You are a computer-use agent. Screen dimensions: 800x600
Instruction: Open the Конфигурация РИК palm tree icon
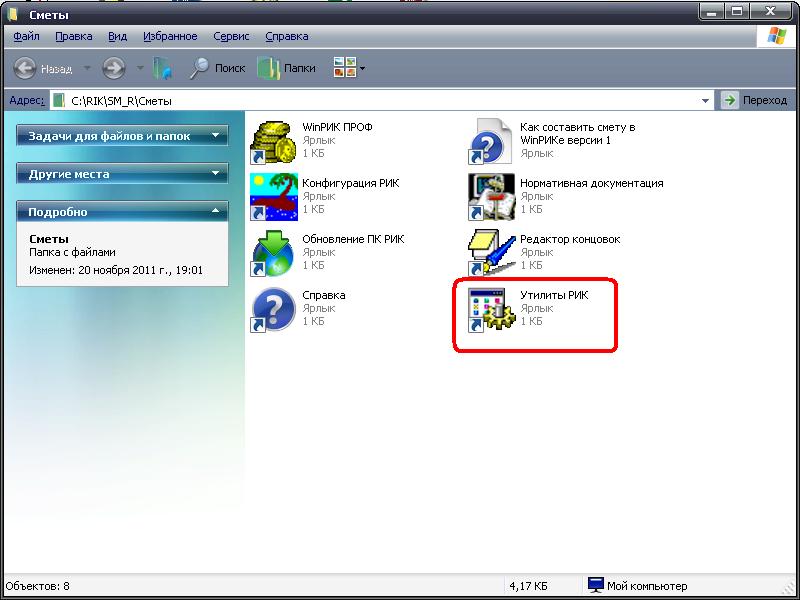(273, 197)
